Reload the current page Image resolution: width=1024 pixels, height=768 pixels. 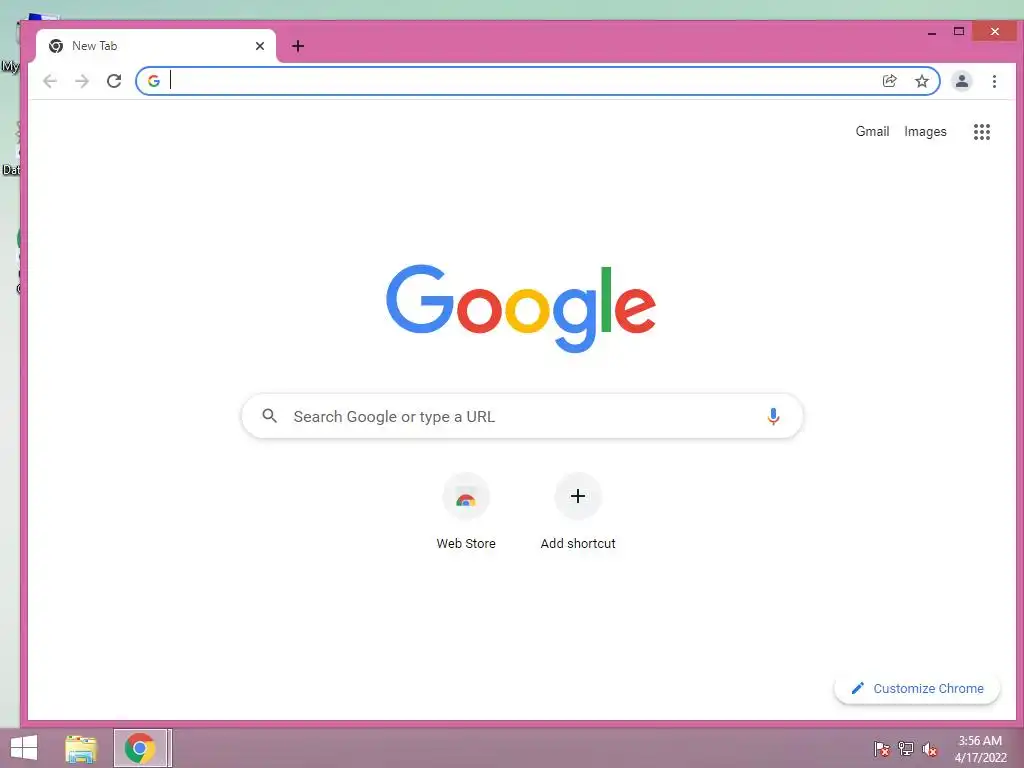click(114, 81)
